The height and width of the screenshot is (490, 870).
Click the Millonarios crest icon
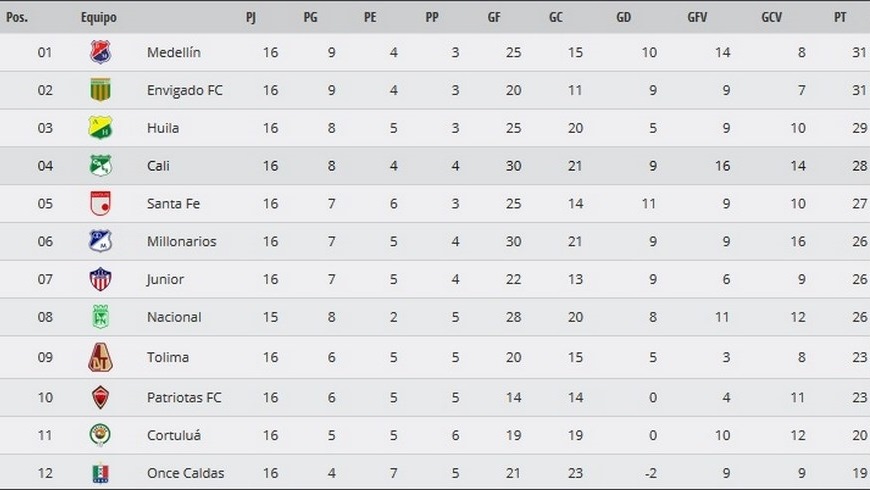(100, 241)
